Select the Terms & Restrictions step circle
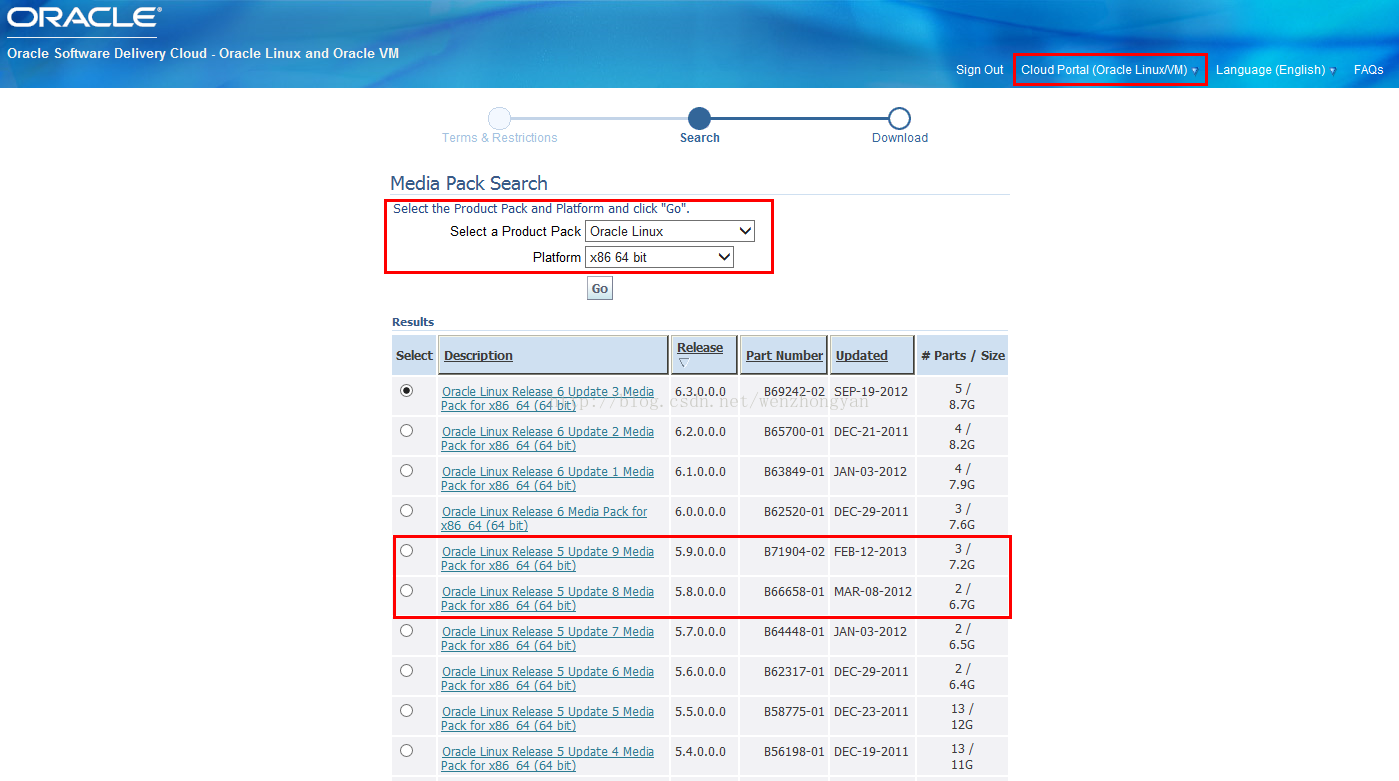1399x781 pixels. click(x=500, y=119)
